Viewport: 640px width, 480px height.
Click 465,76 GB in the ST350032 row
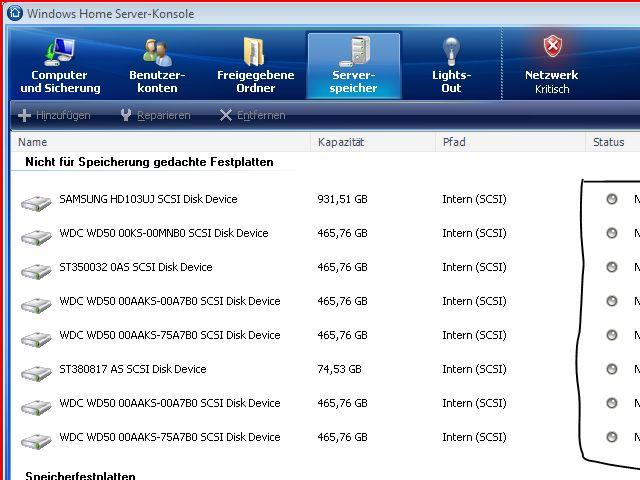(342, 267)
